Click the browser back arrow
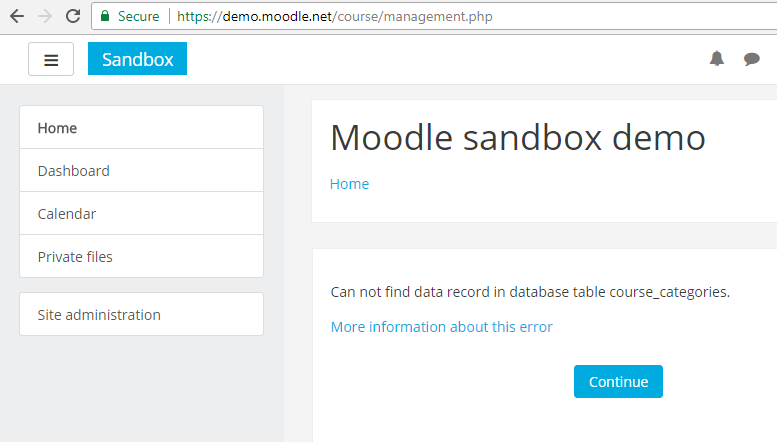Image resolution: width=777 pixels, height=442 pixels. 17,16
